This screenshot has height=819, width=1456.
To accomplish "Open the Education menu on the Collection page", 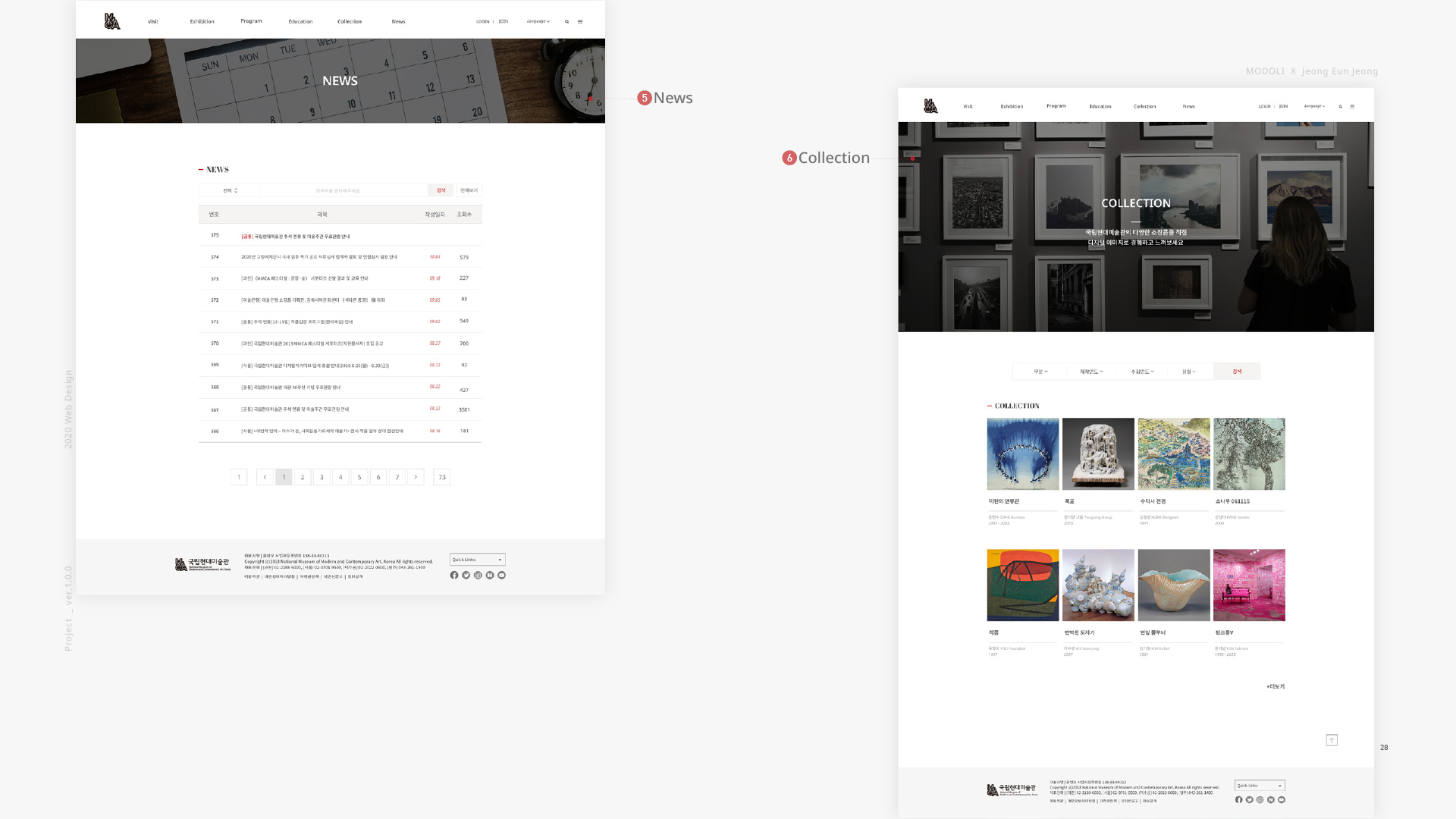I will (1100, 106).
